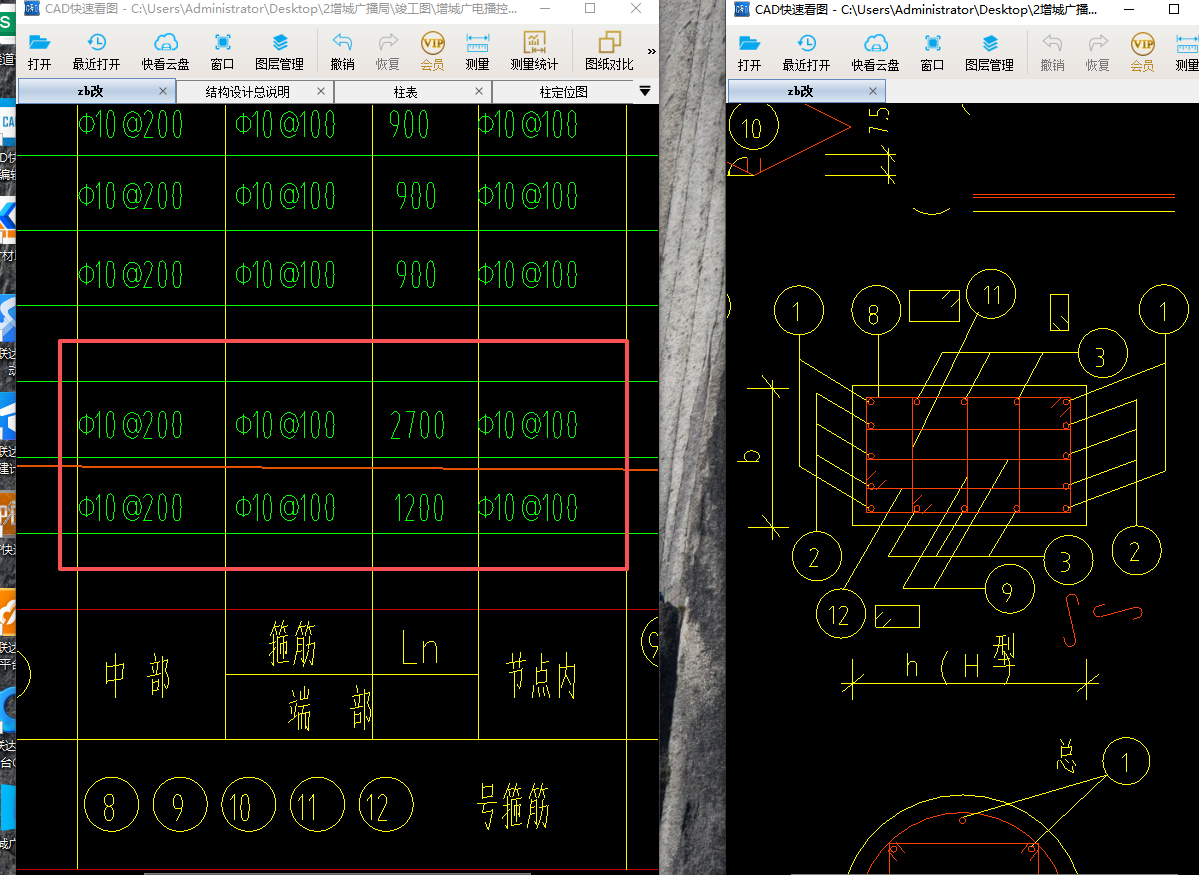Screen dimensions: 1199x875
Task: Click the 2700 cell value
Action: tap(418, 424)
